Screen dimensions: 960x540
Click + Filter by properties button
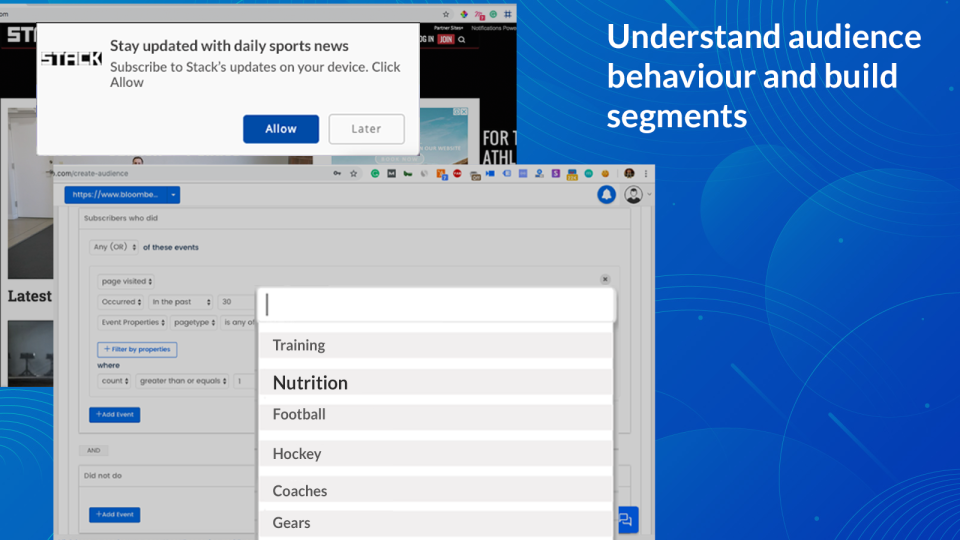[137, 350]
